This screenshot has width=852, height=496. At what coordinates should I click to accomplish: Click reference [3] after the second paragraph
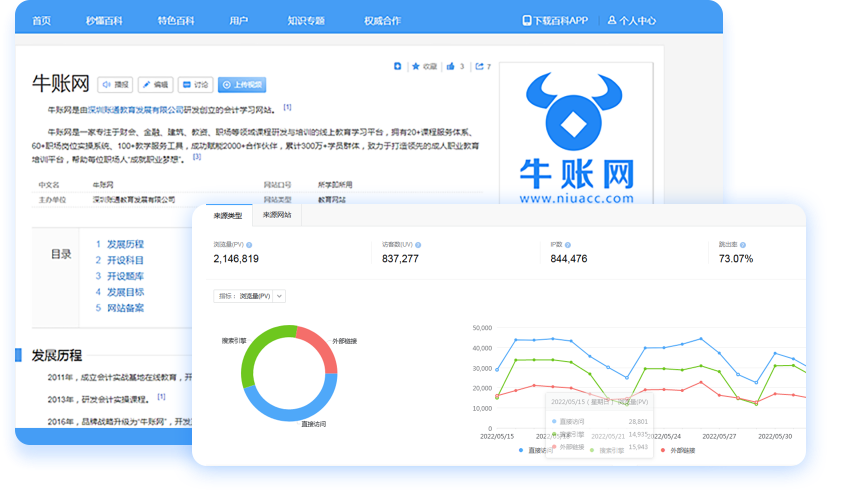(x=197, y=156)
